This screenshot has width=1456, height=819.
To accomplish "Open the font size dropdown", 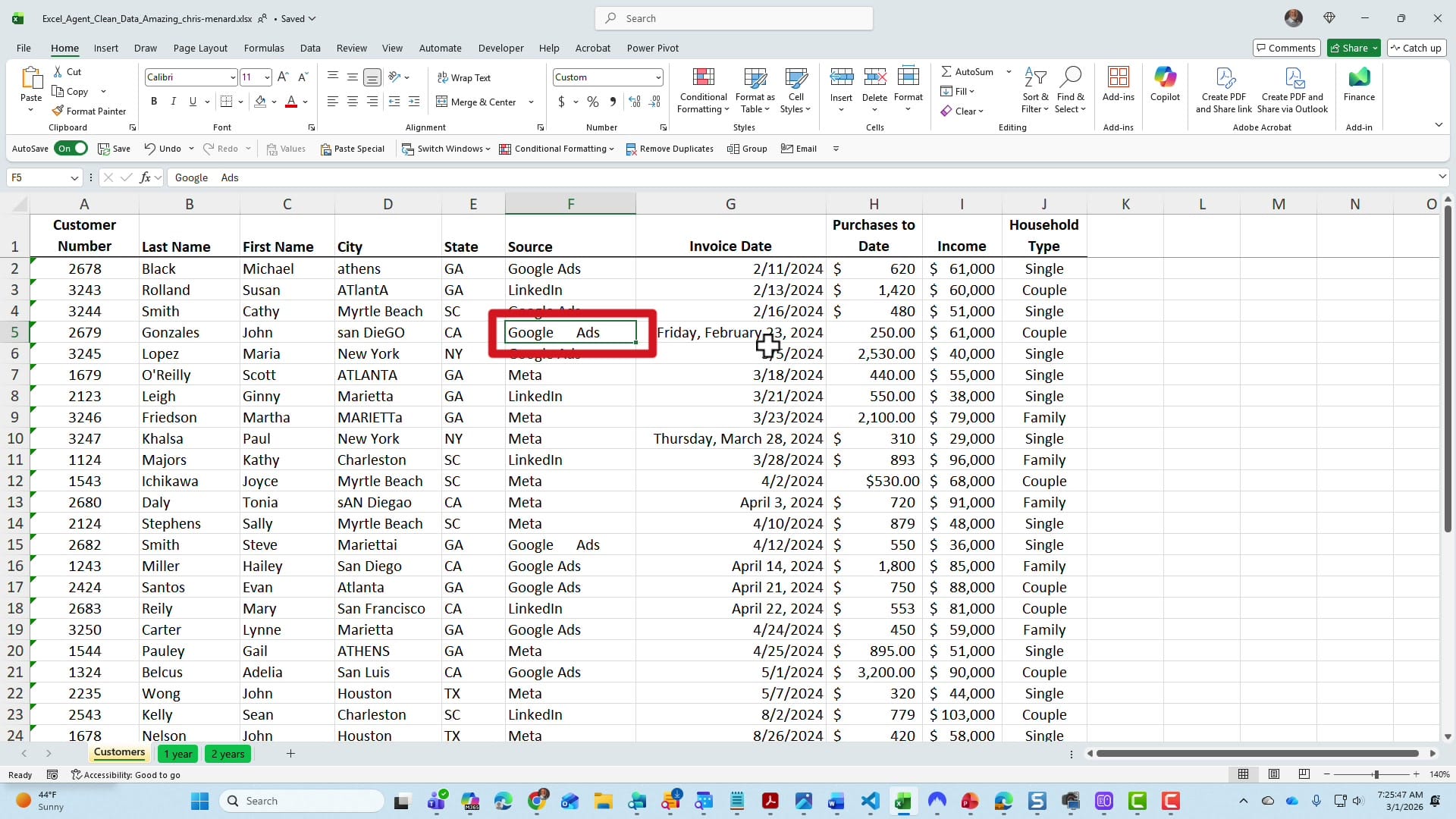I will tap(266, 77).
